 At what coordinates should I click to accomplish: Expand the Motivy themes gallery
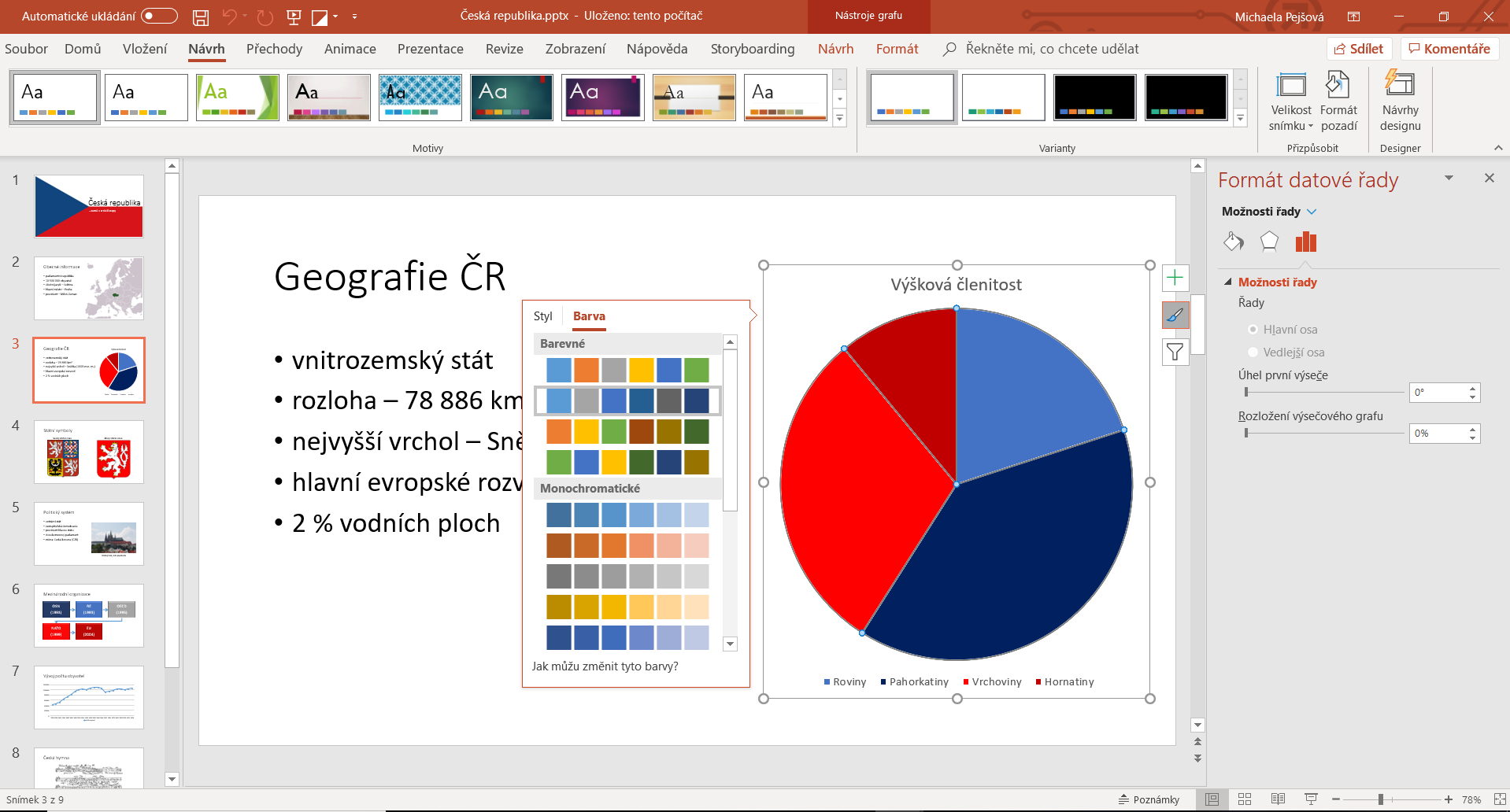tap(840, 119)
